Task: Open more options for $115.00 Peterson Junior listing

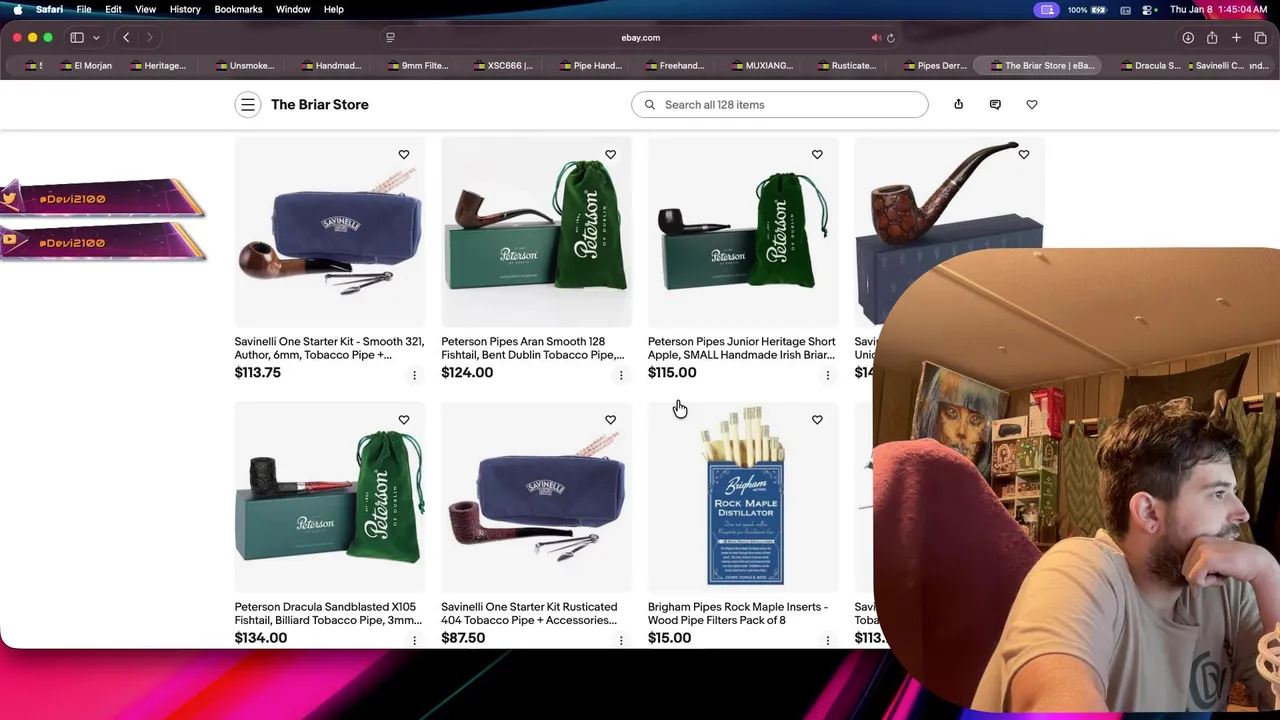Action: coord(827,375)
